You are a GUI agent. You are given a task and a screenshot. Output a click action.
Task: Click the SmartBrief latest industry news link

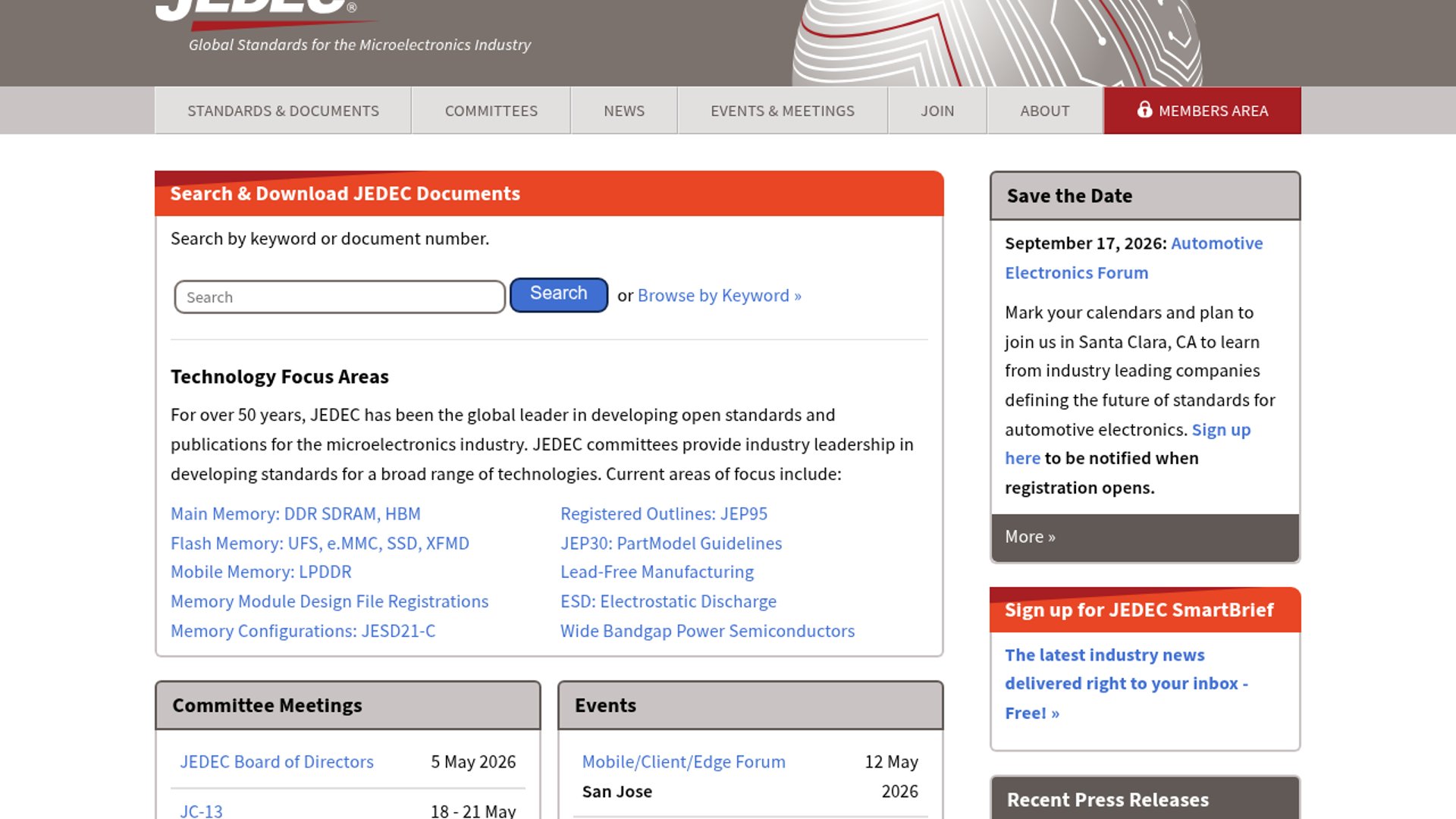point(1127,683)
